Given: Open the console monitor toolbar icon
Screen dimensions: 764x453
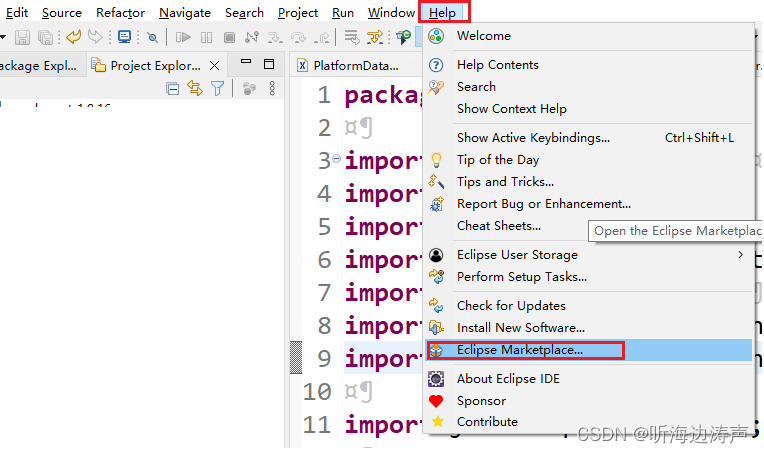Looking at the screenshot, I should click(125, 37).
